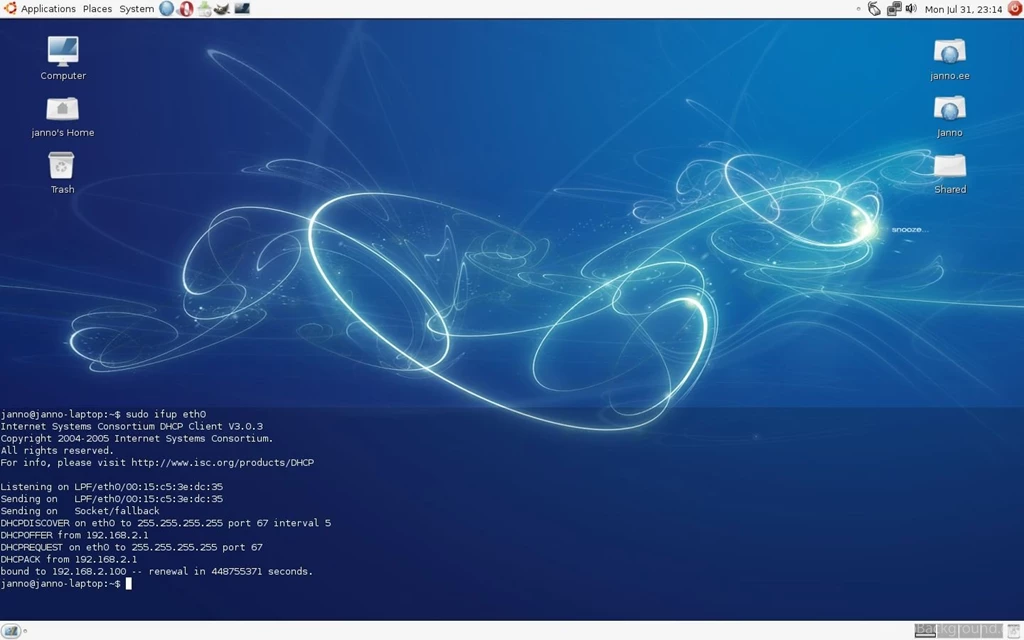Launch the GIMP image editor from the top panel
This screenshot has width=1024, height=640.
coord(222,9)
